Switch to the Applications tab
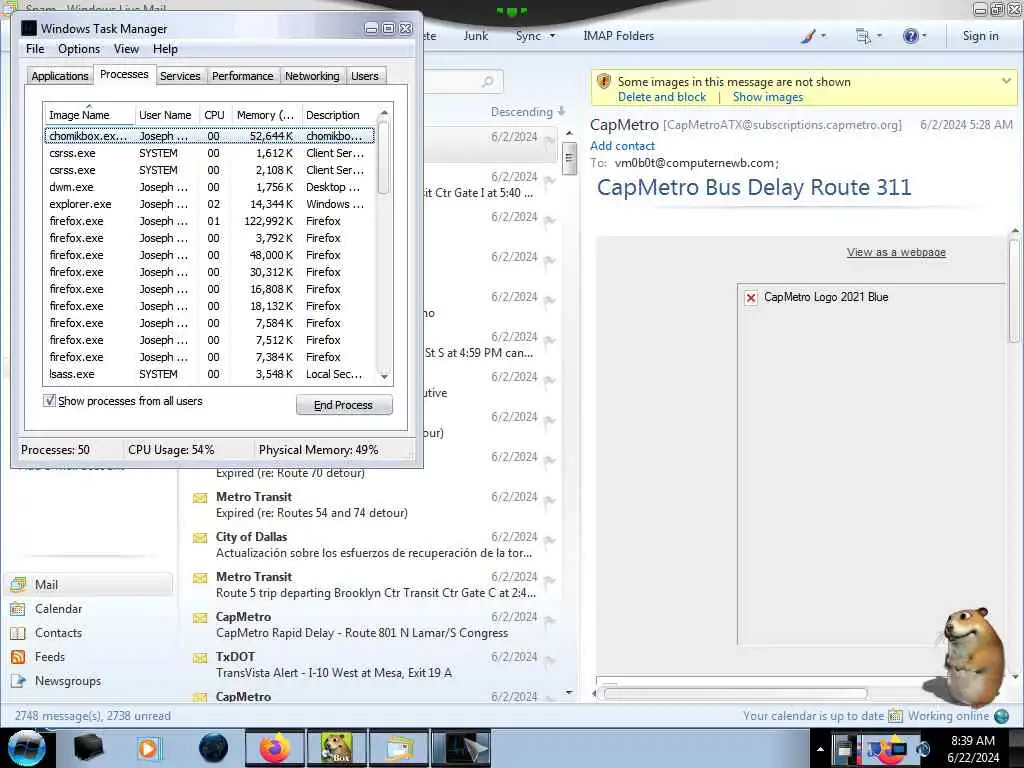Image resolution: width=1024 pixels, height=768 pixels. click(x=59, y=76)
